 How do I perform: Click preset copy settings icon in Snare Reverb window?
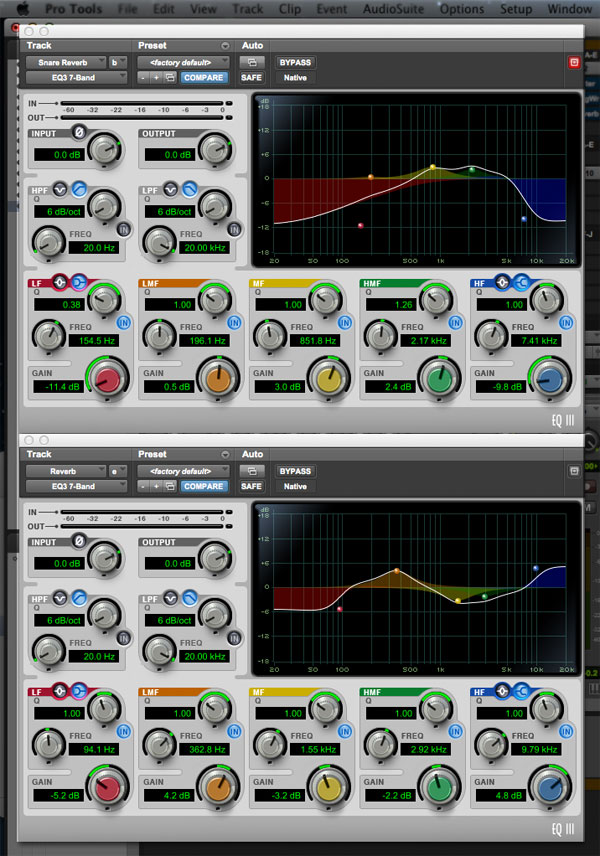[x=170, y=78]
